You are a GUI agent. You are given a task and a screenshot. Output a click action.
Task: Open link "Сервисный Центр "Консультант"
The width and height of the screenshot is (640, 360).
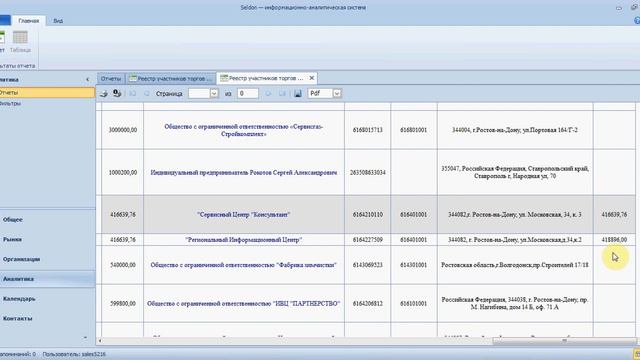click(x=244, y=214)
